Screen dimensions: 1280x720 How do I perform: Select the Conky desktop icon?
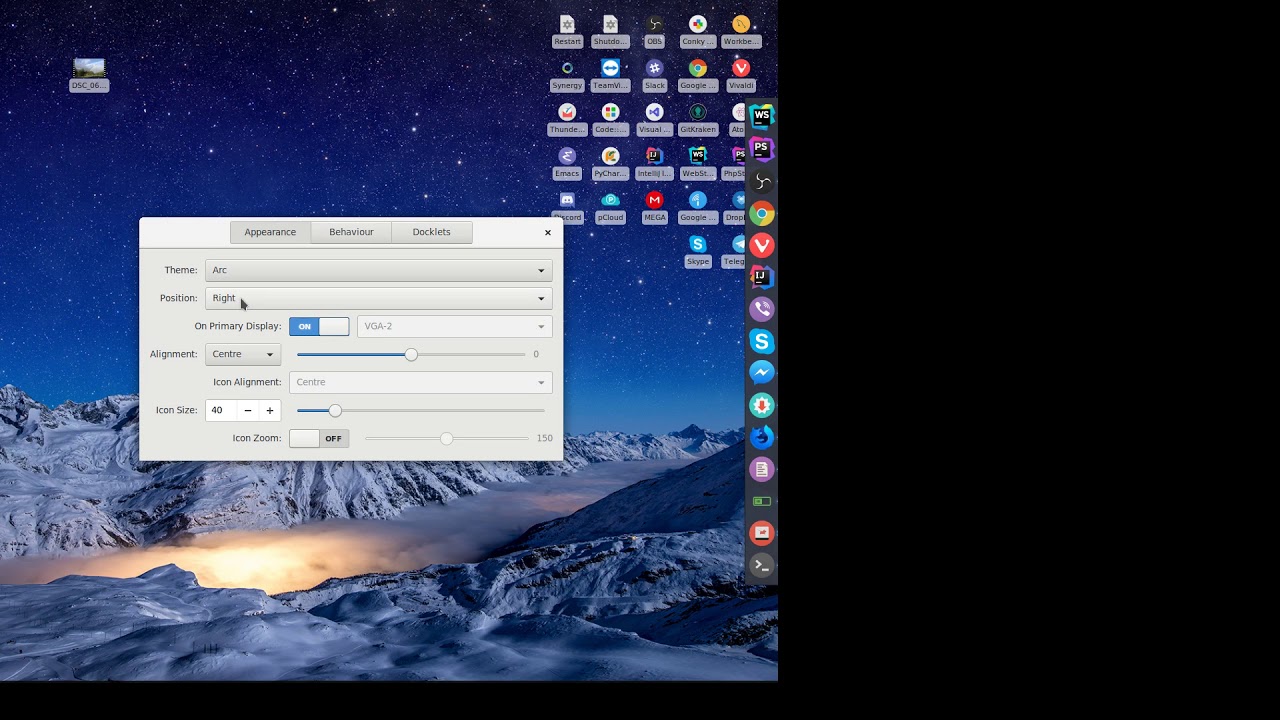click(698, 31)
